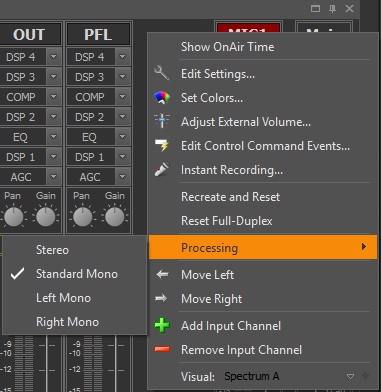
Task: Click the green plus Add Input Channel icon
Action: coord(162,325)
